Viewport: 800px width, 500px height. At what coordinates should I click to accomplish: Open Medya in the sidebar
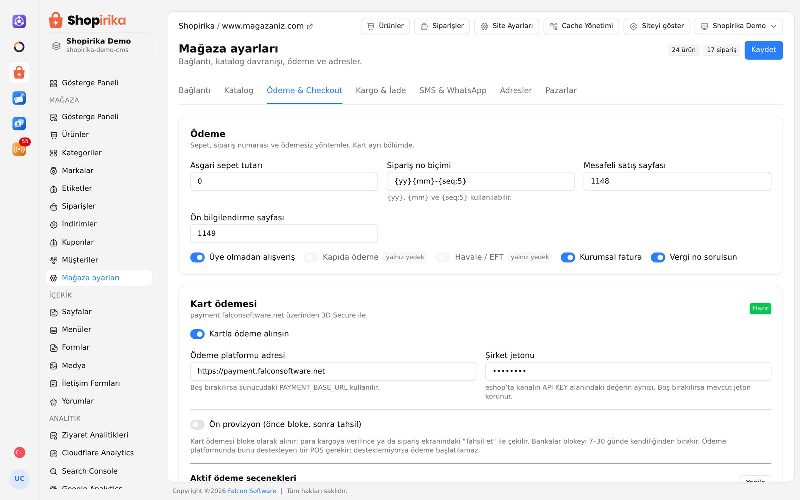99,365
